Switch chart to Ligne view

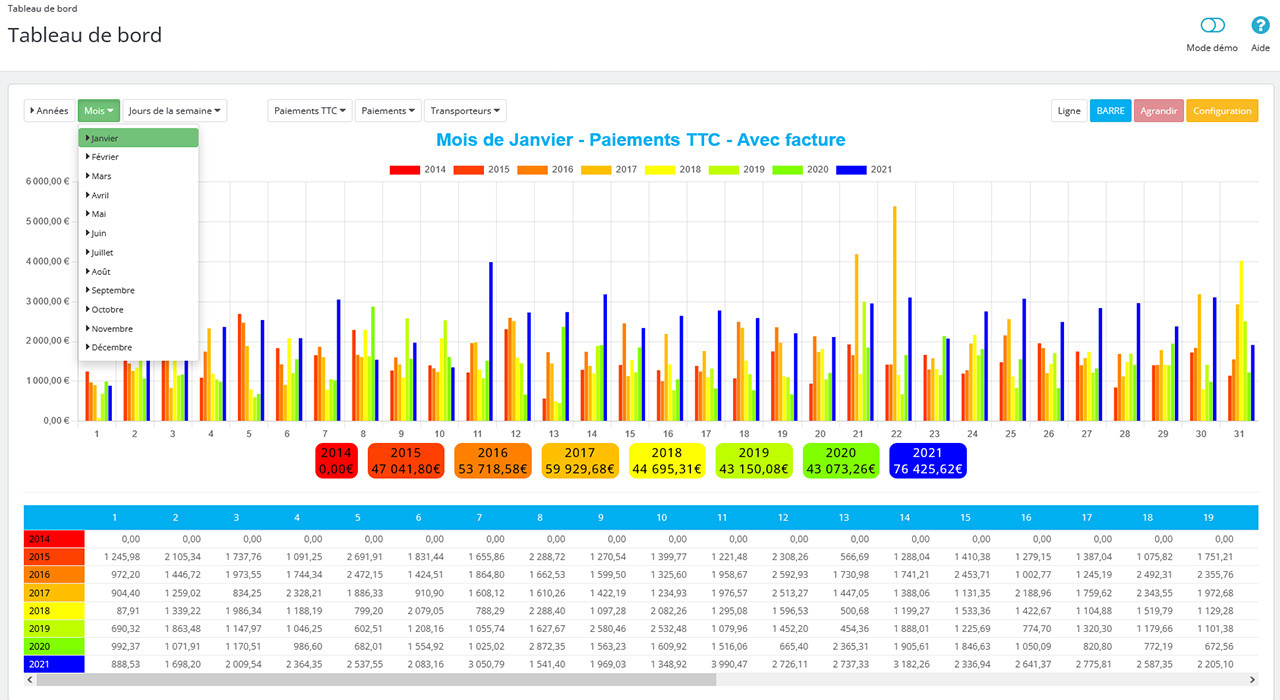pyautogui.click(x=1069, y=111)
